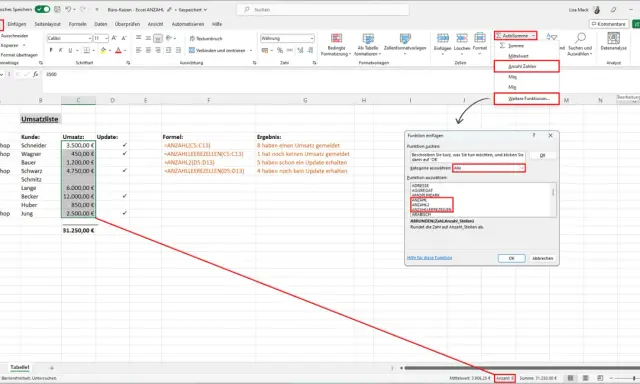Click Abbrechen in Funktion einfügen dialog
The width and height of the screenshot is (640, 384).
point(542,258)
